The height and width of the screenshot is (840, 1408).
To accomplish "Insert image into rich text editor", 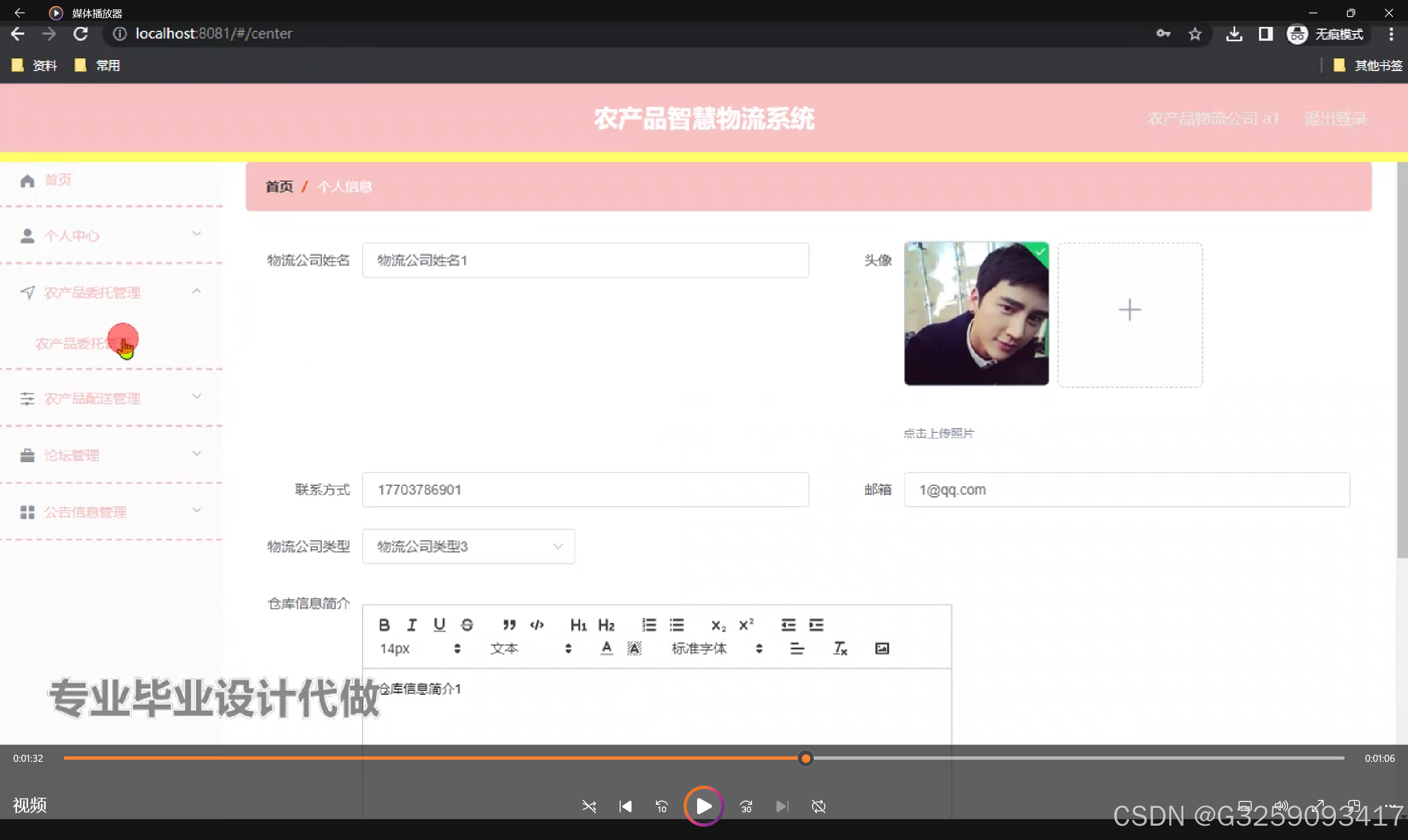I will (x=881, y=648).
